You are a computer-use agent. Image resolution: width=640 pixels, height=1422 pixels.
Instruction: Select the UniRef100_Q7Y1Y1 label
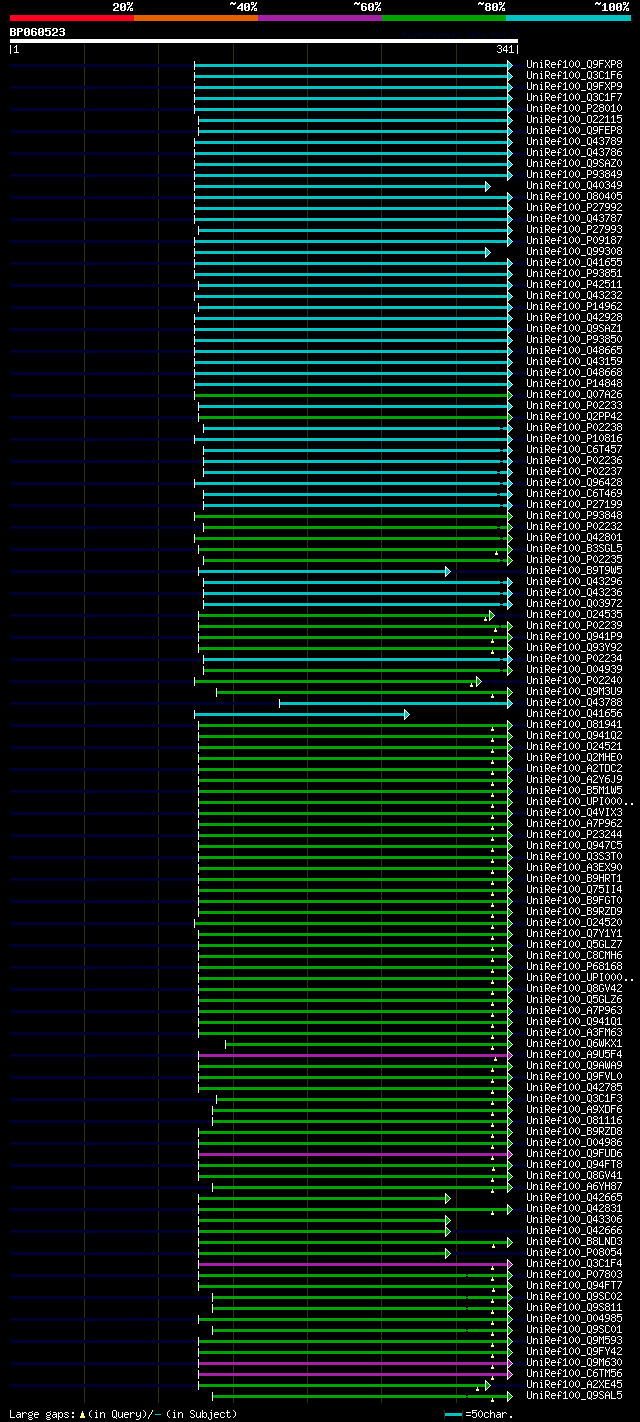(x=574, y=934)
